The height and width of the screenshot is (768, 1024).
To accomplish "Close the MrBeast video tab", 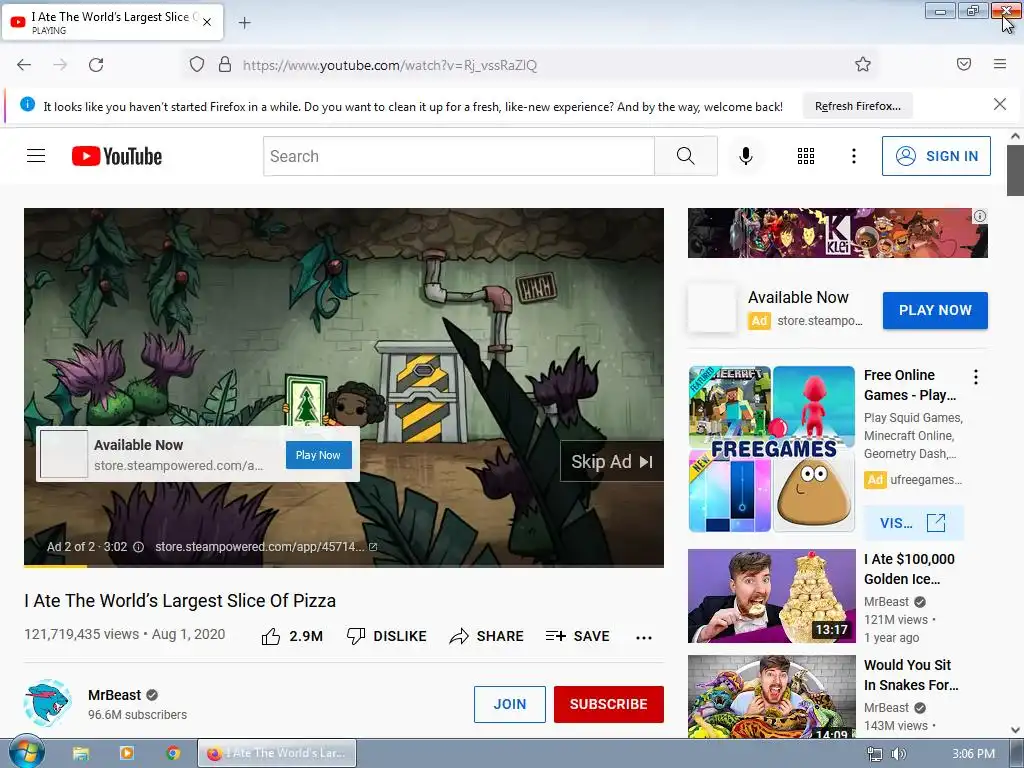I will pos(207,22).
